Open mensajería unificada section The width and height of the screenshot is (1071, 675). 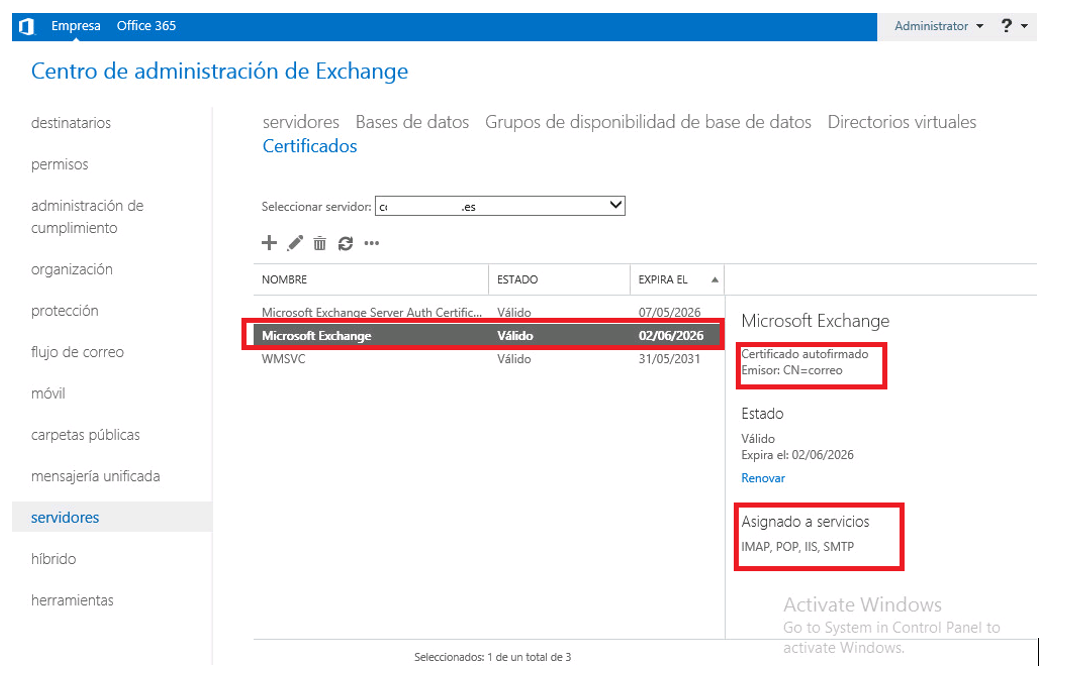point(96,476)
